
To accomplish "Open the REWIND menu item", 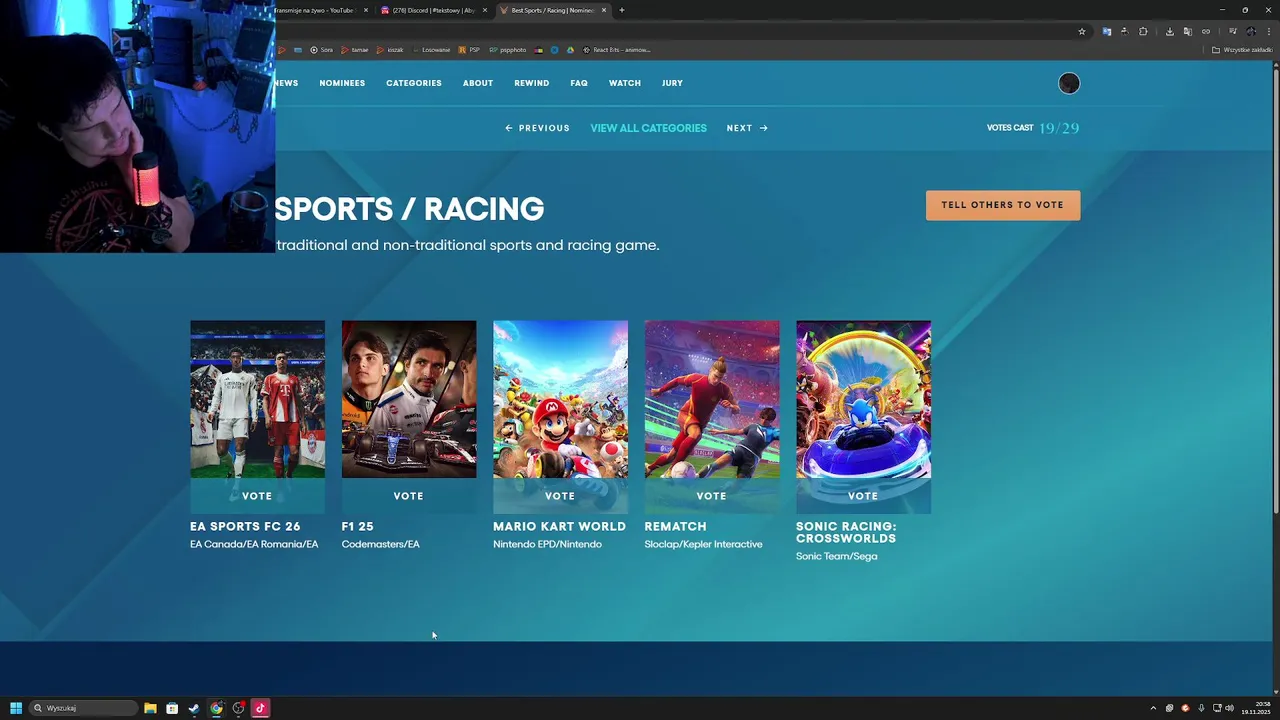I will [531, 83].
